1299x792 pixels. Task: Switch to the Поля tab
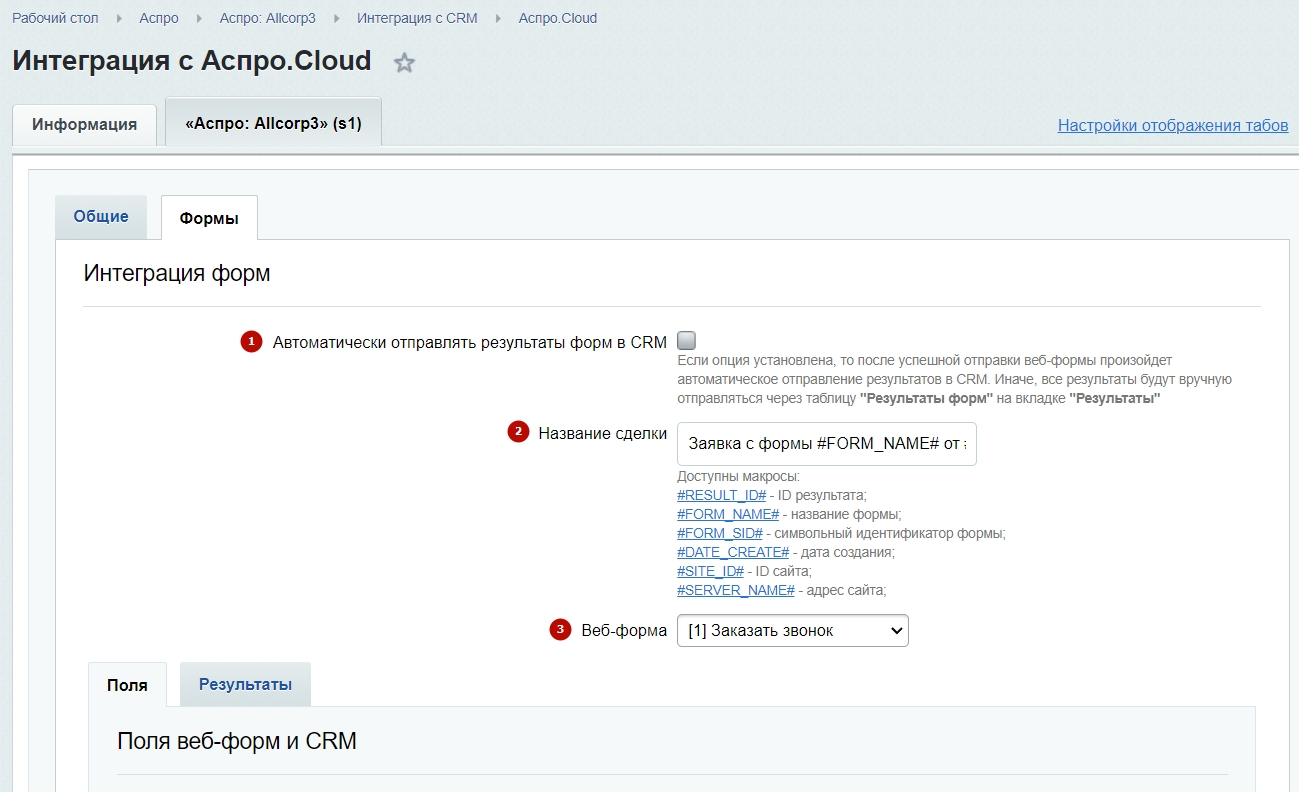click(x=127, y=685)
